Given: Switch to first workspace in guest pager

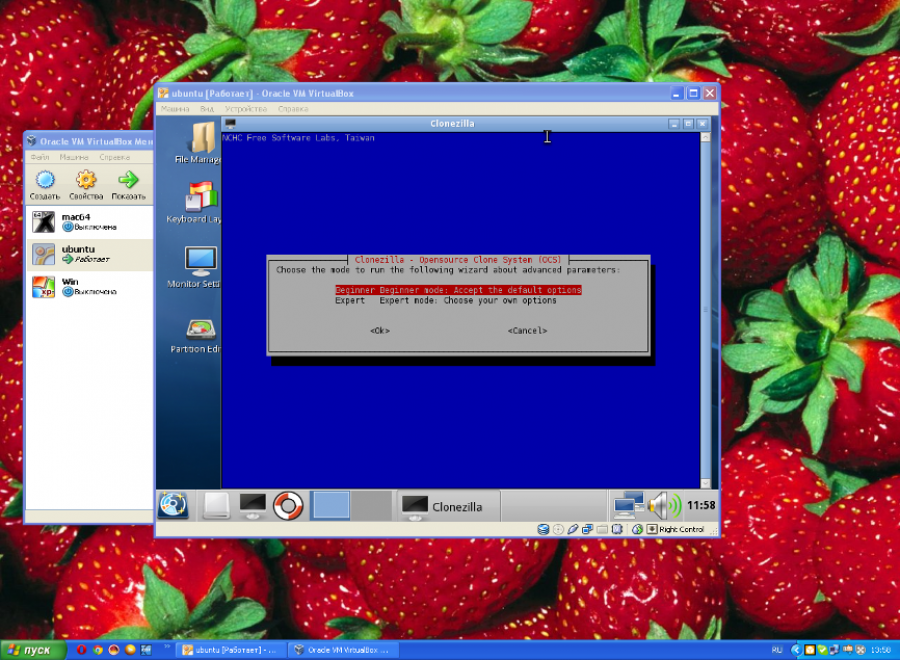Looking at the screenshot, I should click(x=330, y=506).
